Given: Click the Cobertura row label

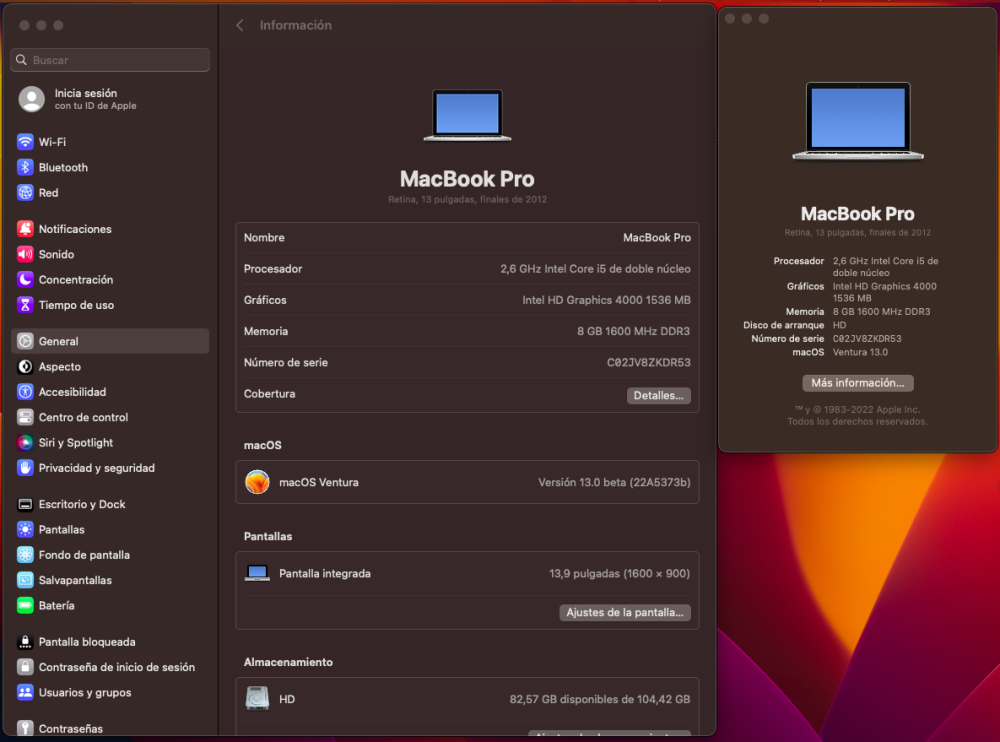Looking at the screenshot, I should click(x=269, y=394).
